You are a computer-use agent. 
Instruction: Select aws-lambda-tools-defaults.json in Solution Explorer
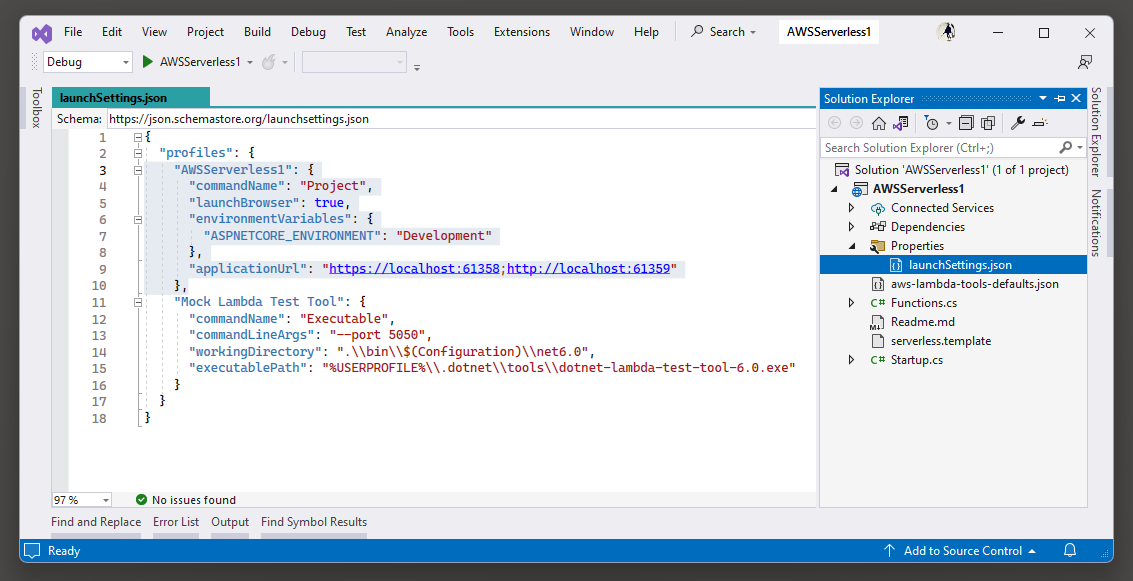pyautogui.click(x=974, y=284)
